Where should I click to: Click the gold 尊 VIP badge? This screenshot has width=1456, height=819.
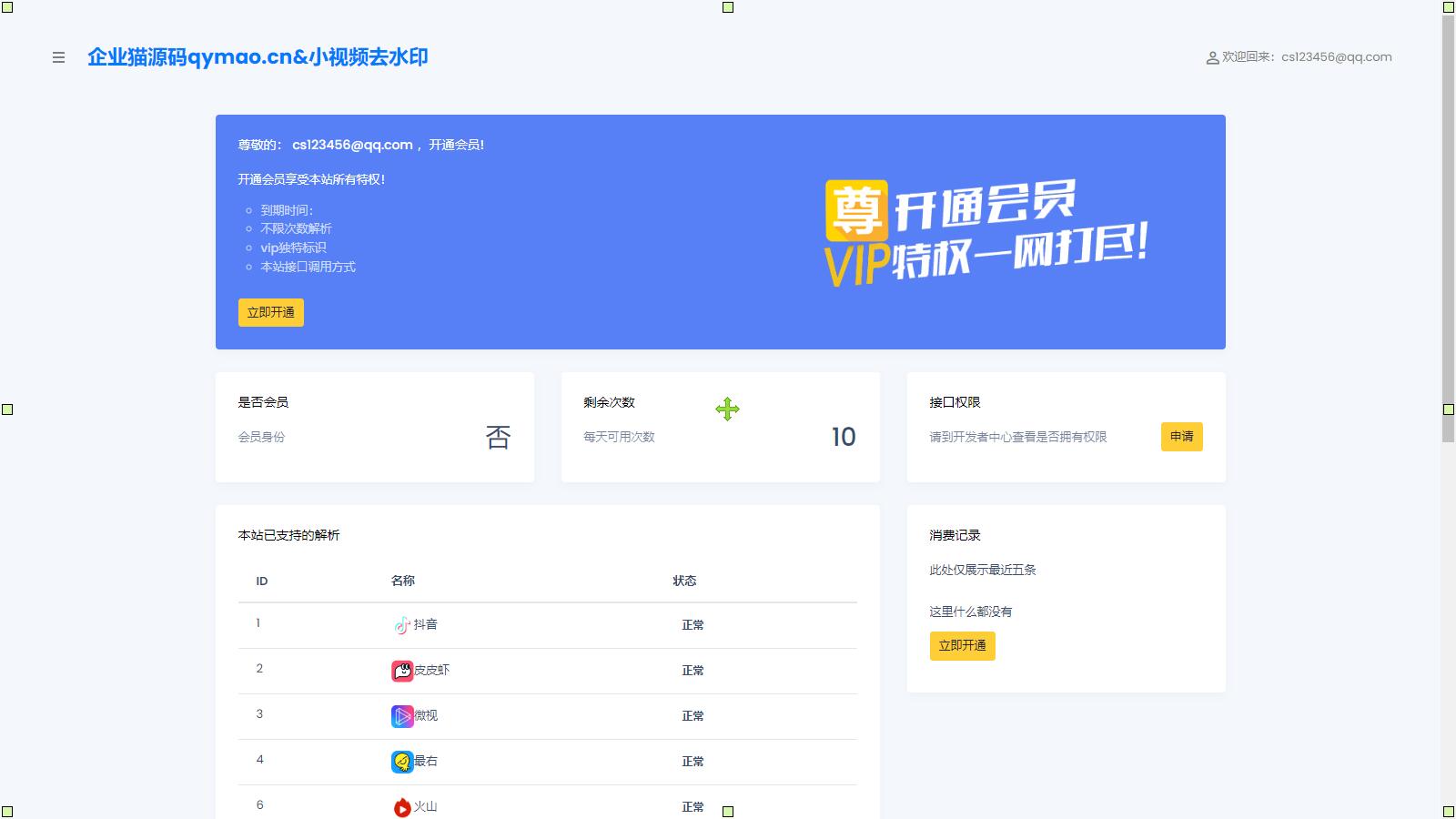click(x=855, y=210)
